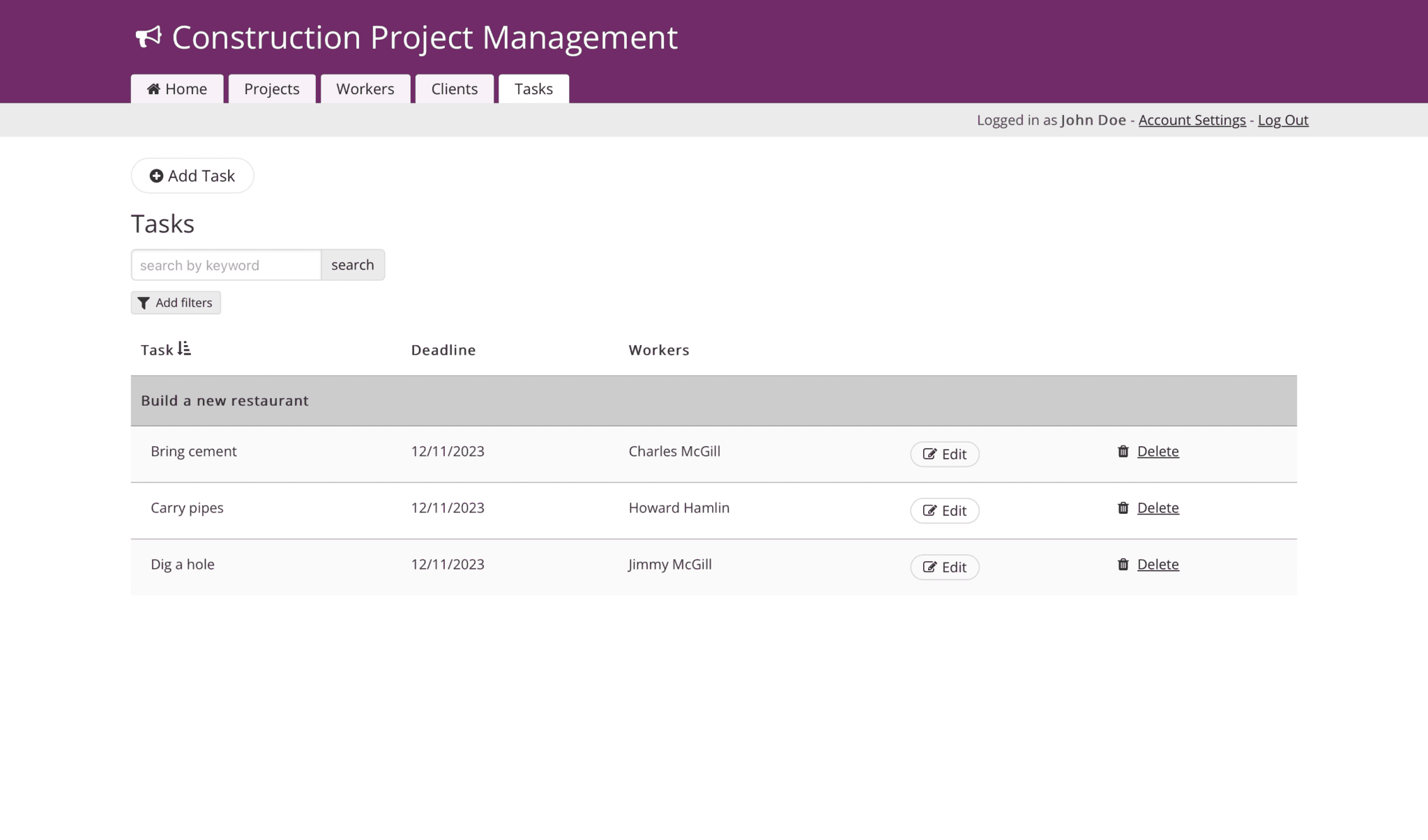Image resolution: width=1428 pixels, height=840 pixels.
Task: Open Account Settings
Action: (1191, 120)
